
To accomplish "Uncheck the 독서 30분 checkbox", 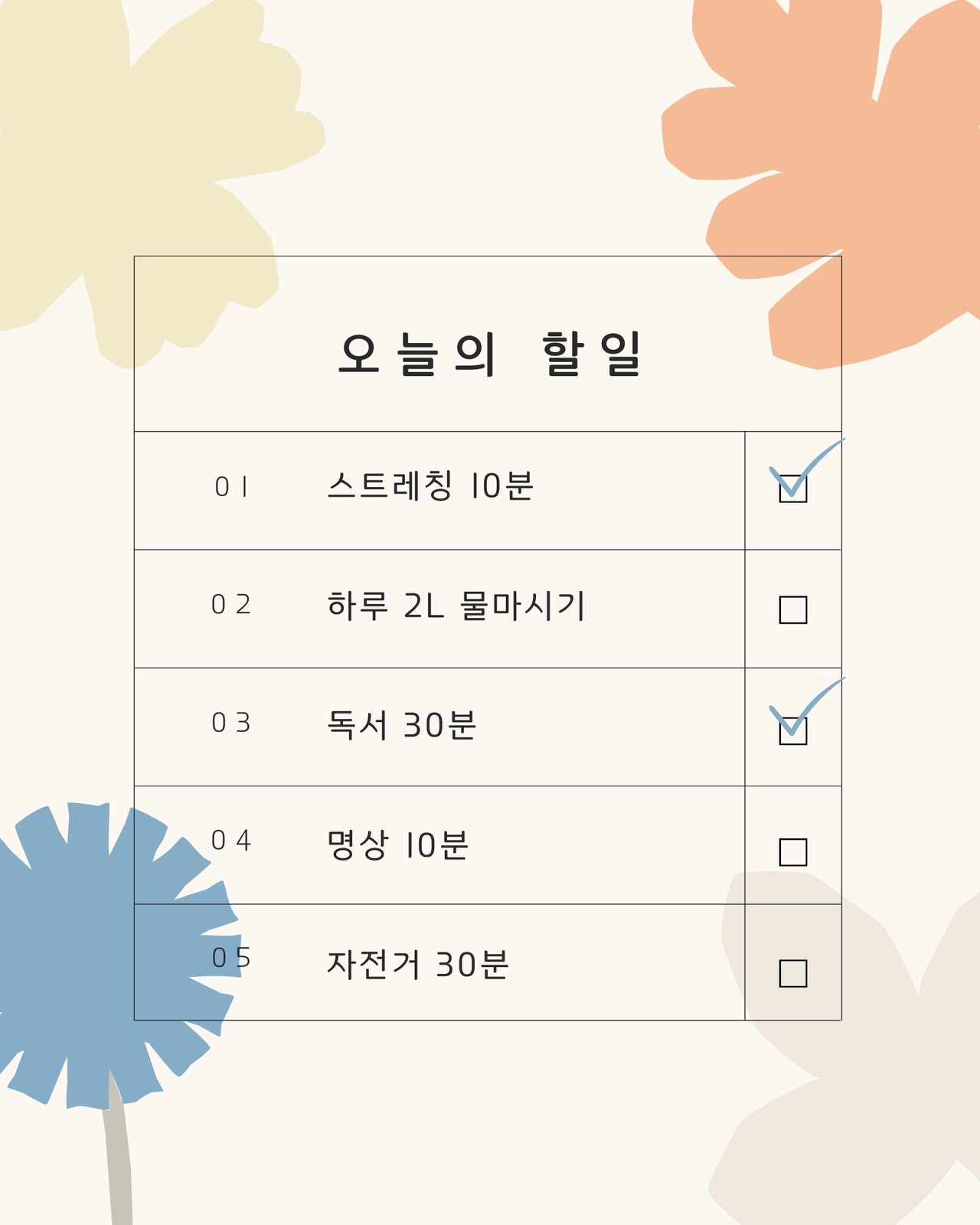I will pyautogui.click(x=792, y=730).
